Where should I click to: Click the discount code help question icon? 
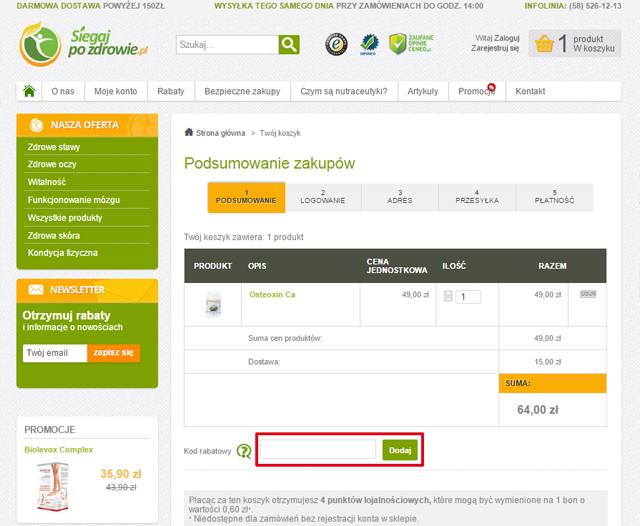click(244, 451)
